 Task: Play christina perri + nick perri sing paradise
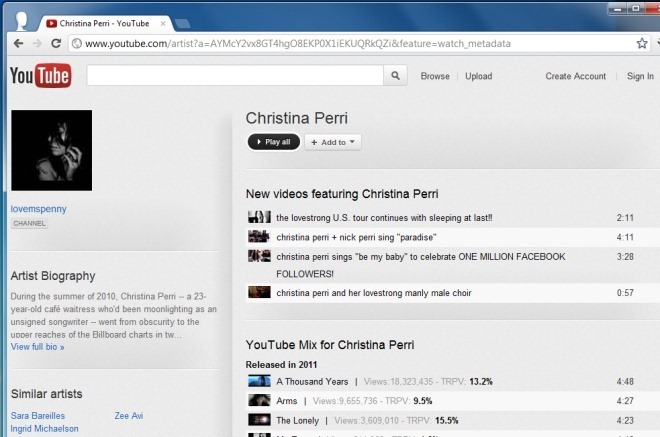pyautogui.click(x=356, y=237)
